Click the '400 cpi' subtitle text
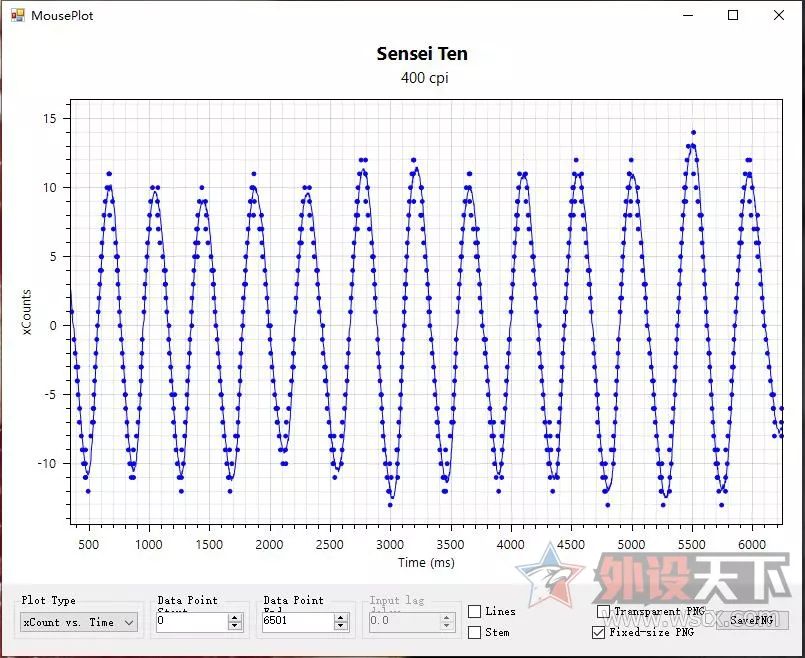Viewport: 805px width, 658px height. [x=425, y=78]
